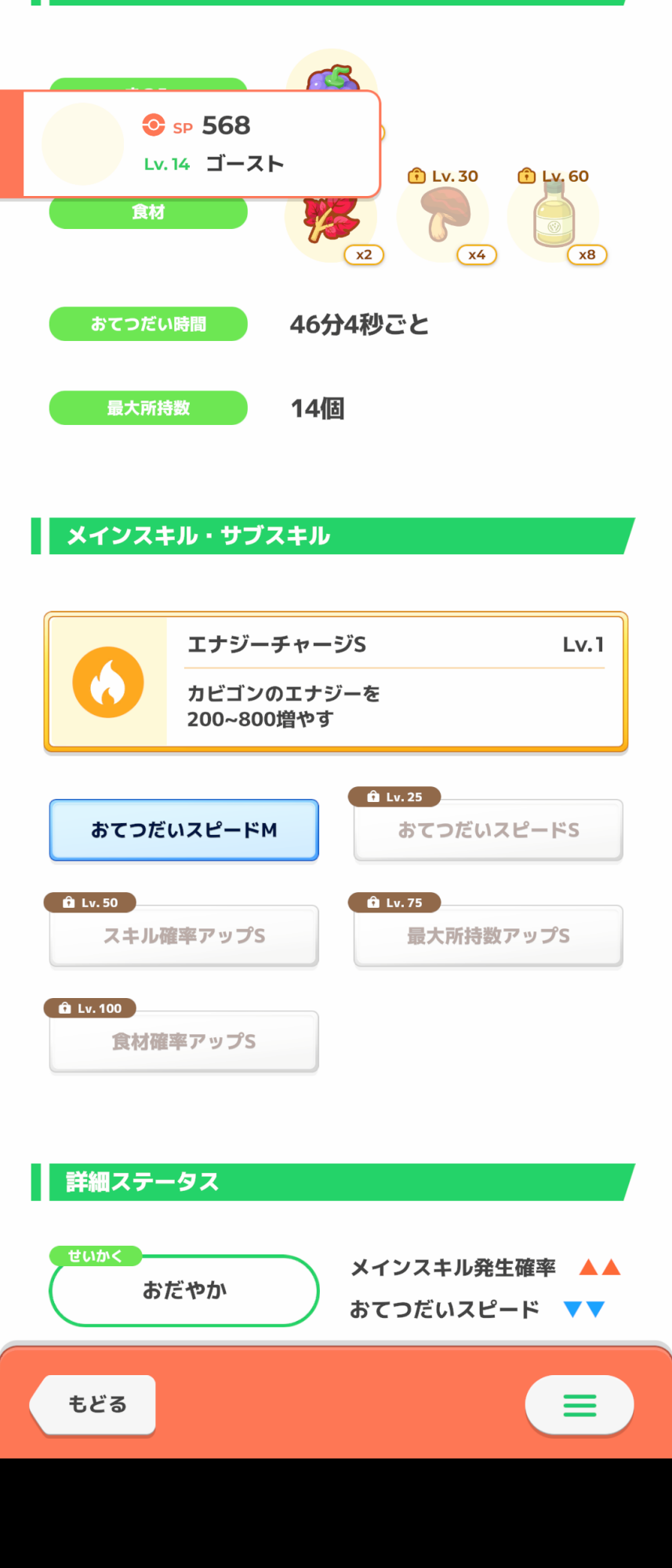Screen dimensions: 672x1568
Task: Tap the ゴースト Pokémon header card
Action: (202, 144)
